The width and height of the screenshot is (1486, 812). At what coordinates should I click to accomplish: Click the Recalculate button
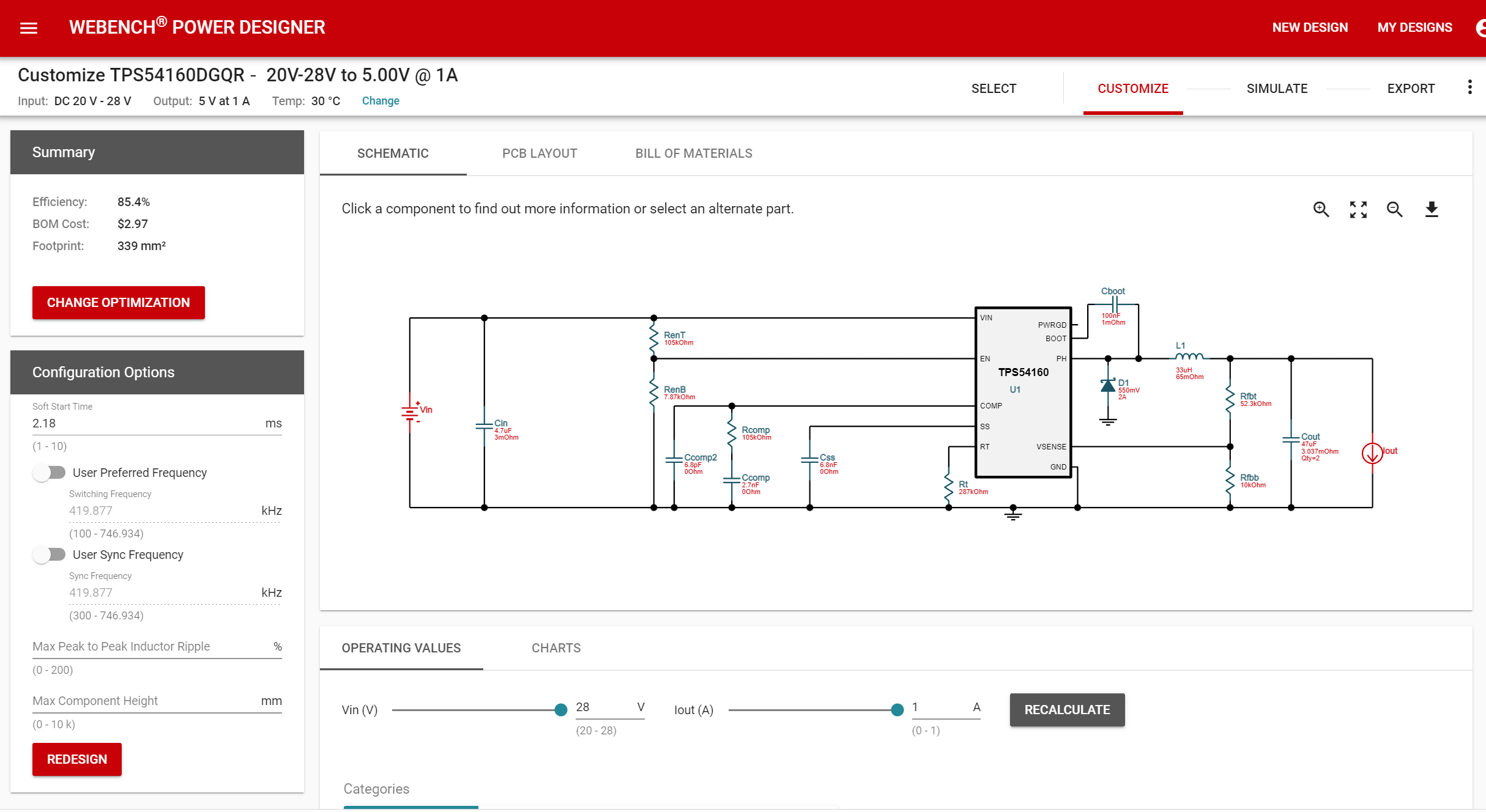pos(1067,710)
